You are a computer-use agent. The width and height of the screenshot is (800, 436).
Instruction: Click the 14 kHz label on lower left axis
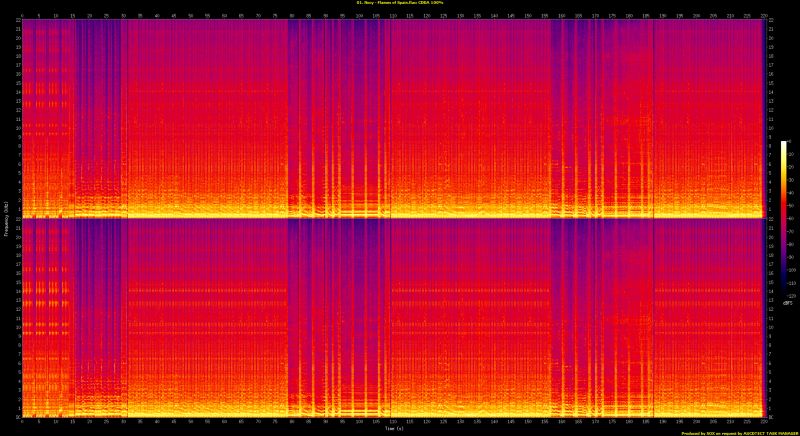(17, 291)
